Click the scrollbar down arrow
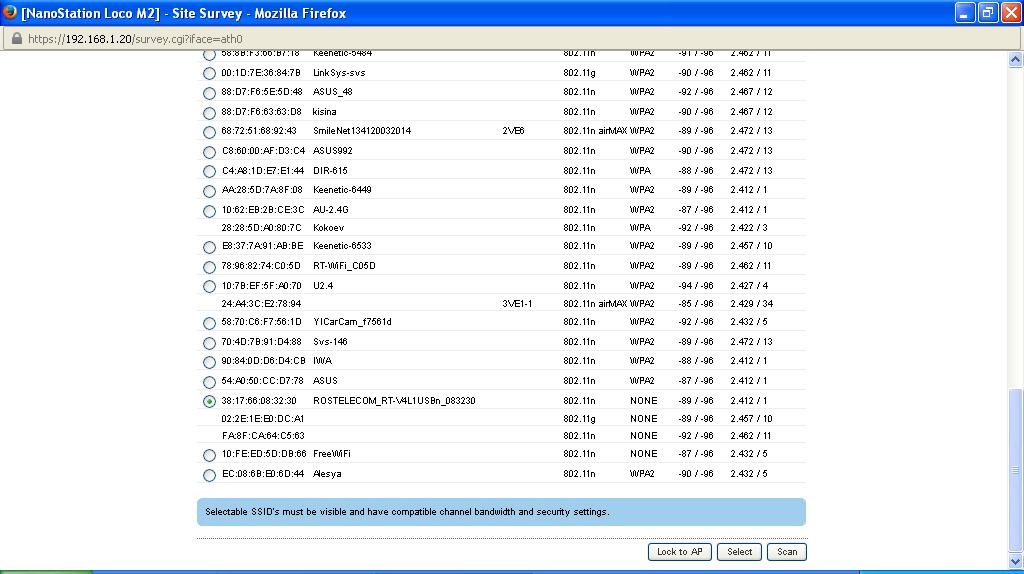1024x574 pixels. click(x=1016, y=561)
